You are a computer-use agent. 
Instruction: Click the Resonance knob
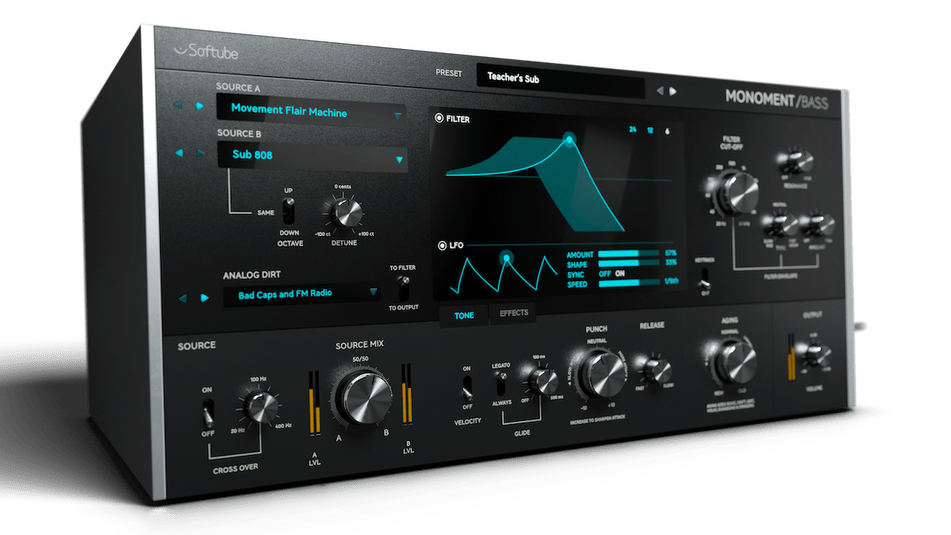click(797, 162)
